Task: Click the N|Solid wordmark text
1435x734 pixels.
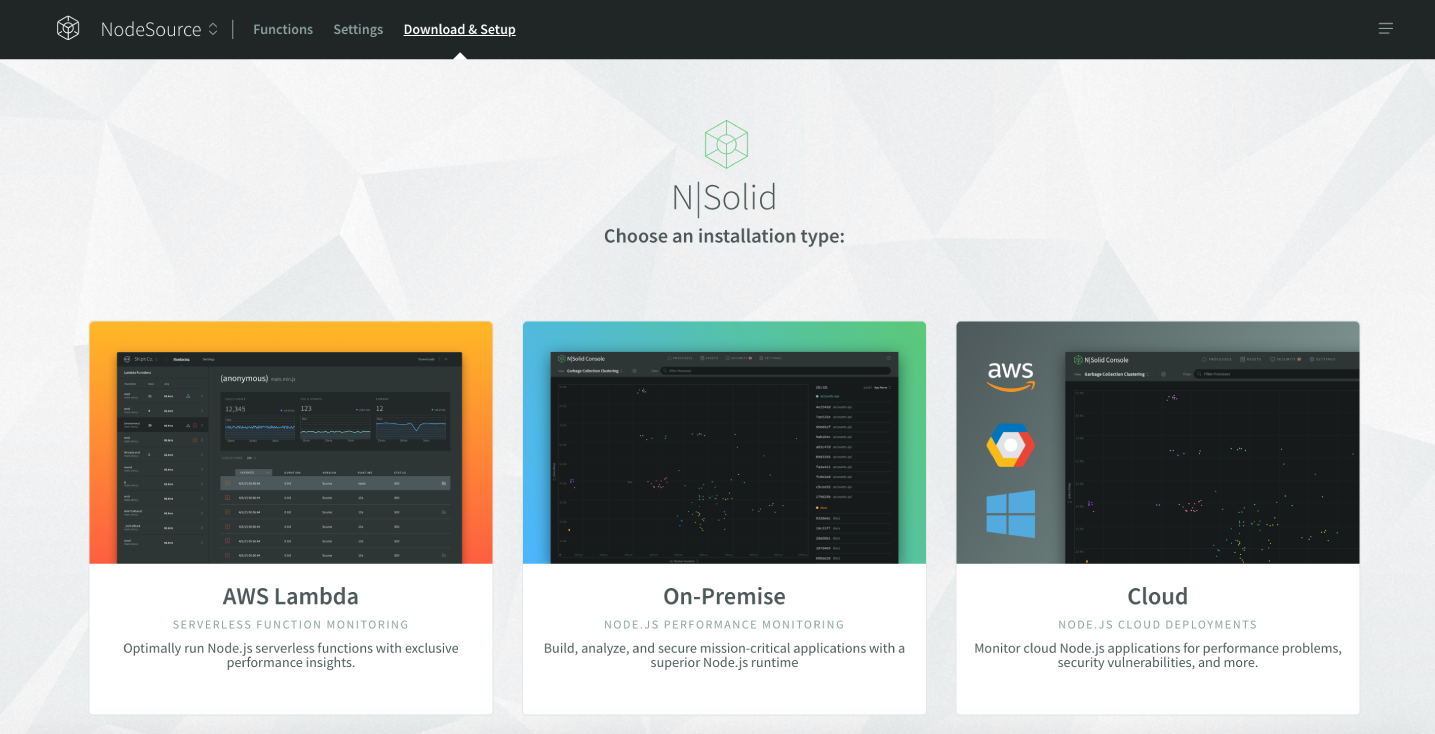Action: pyautogui.click(x=724, y=197)
